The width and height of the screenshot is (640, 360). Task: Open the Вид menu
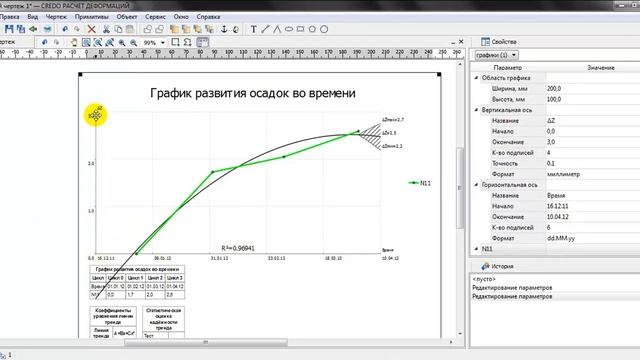pyautogui.click(x=33, y=17)
